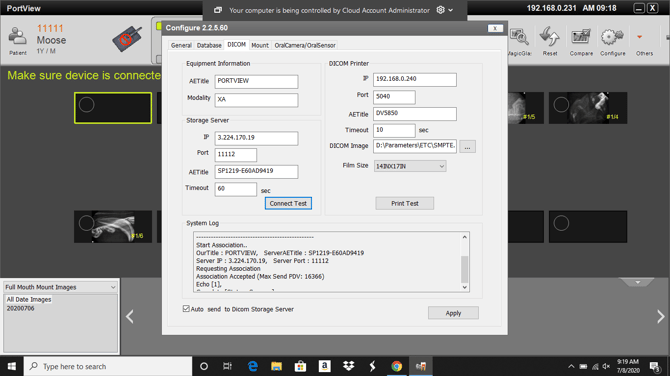Viewport: 670px width, 376px height.
Task: Open the Full Mouth Mount Images dropdown
Action: pos(60,287)
